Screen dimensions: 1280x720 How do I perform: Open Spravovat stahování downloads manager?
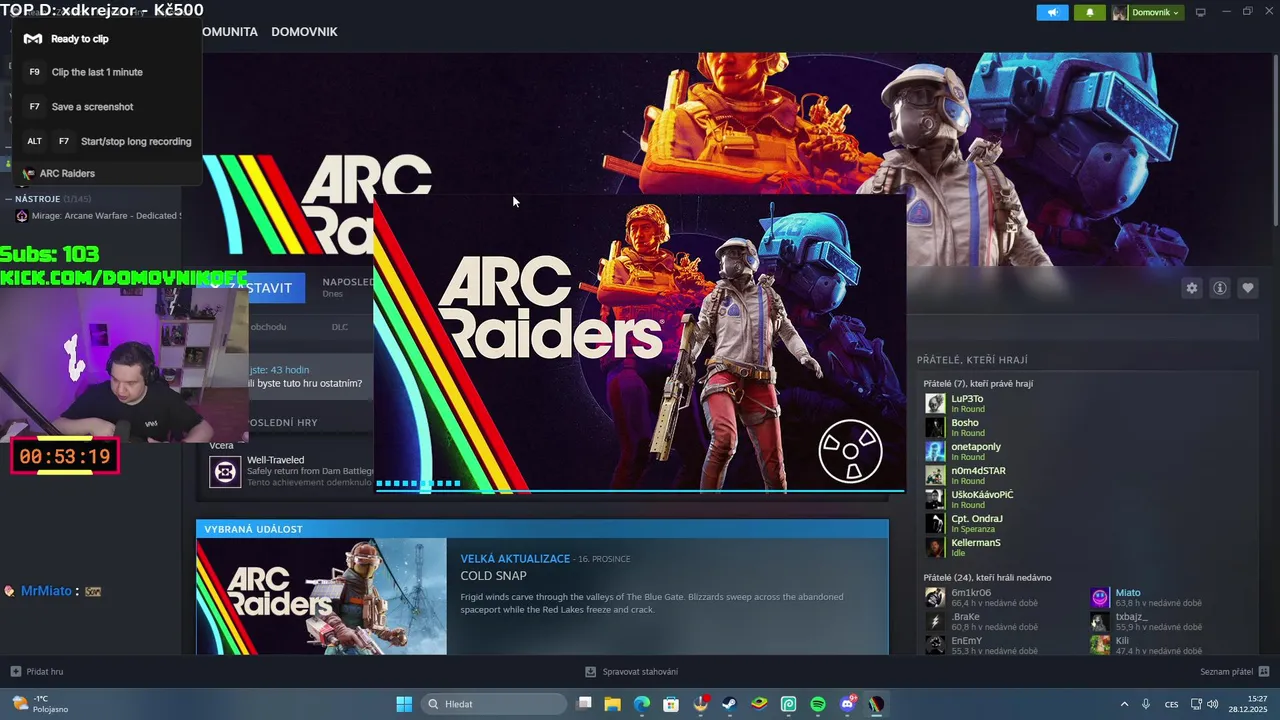[x=631, y=672]
